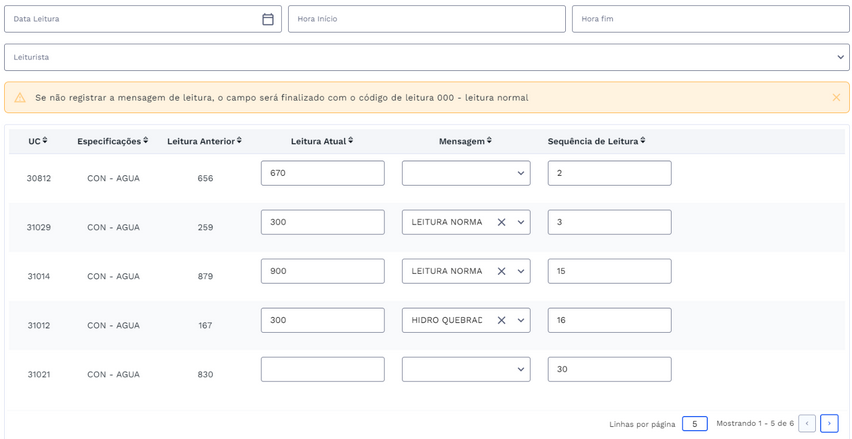
Task: Expand Mensagem dropdown arrow for UC 31012
Action: pos(521,320)
